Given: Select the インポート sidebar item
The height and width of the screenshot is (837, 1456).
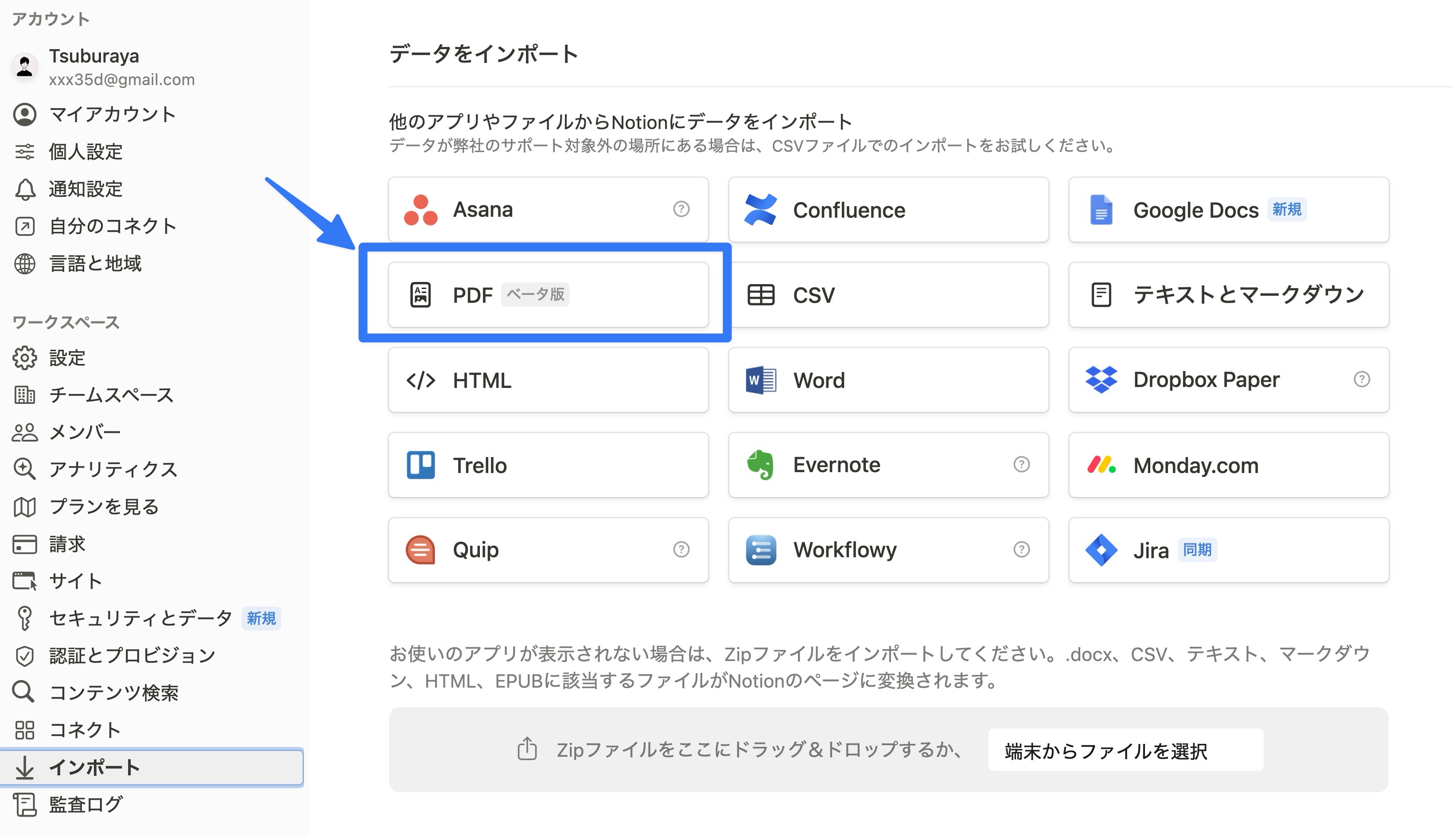Looking at the screenshot, I should (152, 767).
